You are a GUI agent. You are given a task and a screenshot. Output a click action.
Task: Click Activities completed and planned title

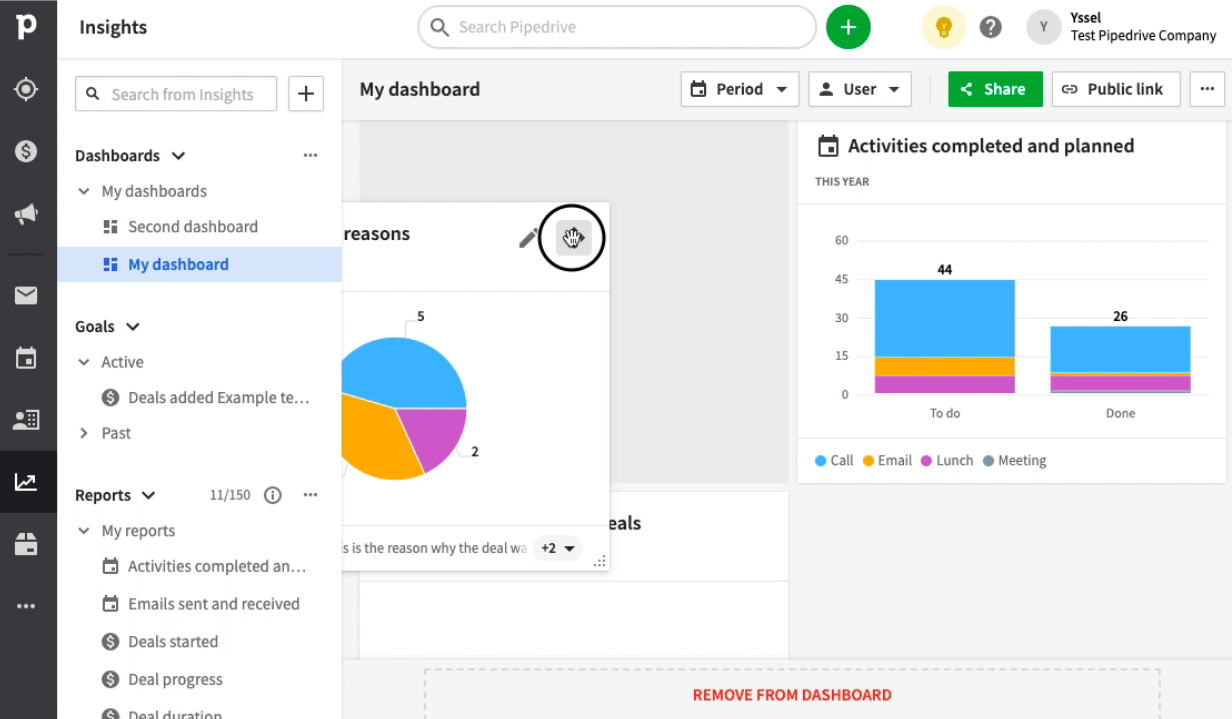pos(991,146)
